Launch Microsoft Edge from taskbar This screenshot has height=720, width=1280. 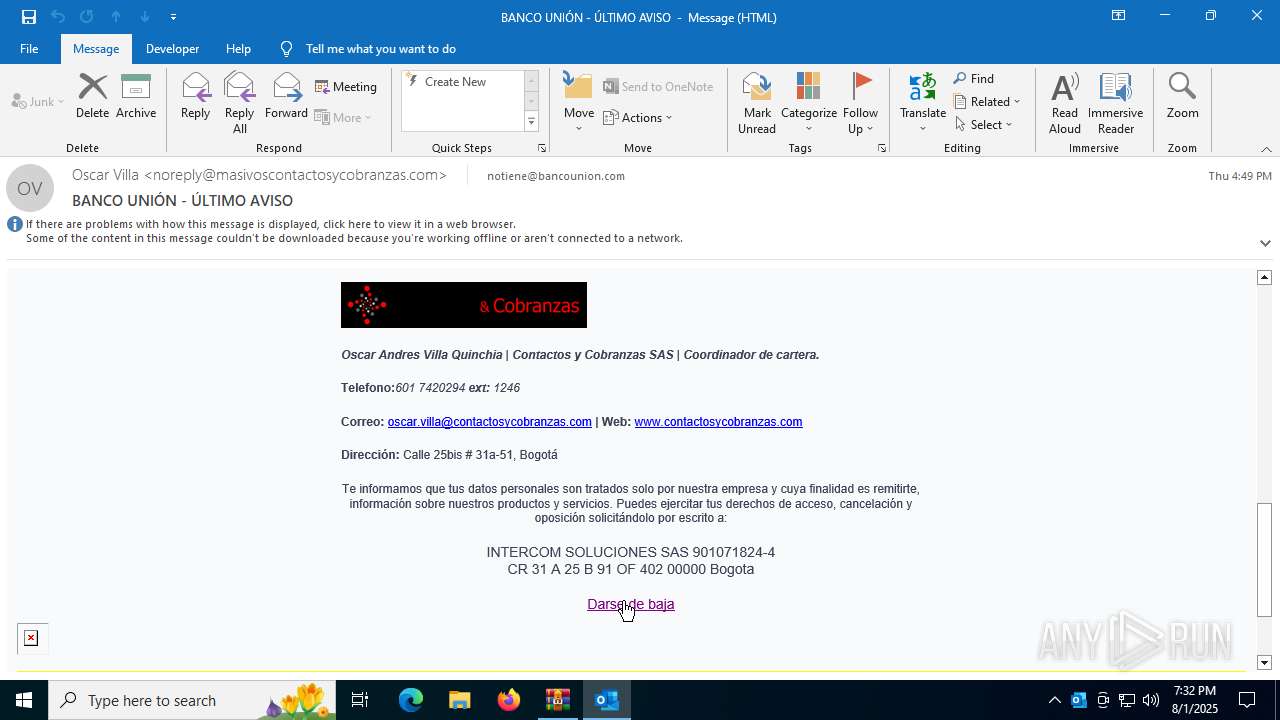[x=411, y=700]
